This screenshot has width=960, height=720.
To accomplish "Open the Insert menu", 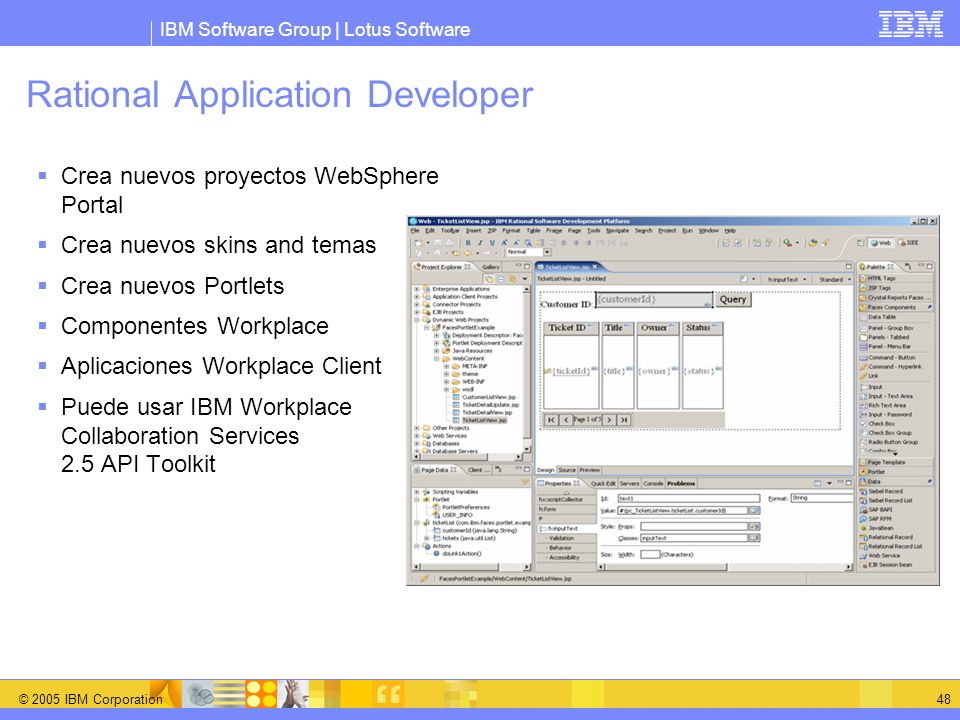I will tap(473, 231).
